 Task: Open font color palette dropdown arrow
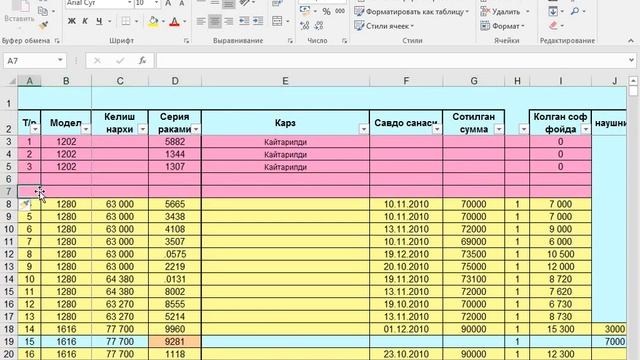(184, 21)
